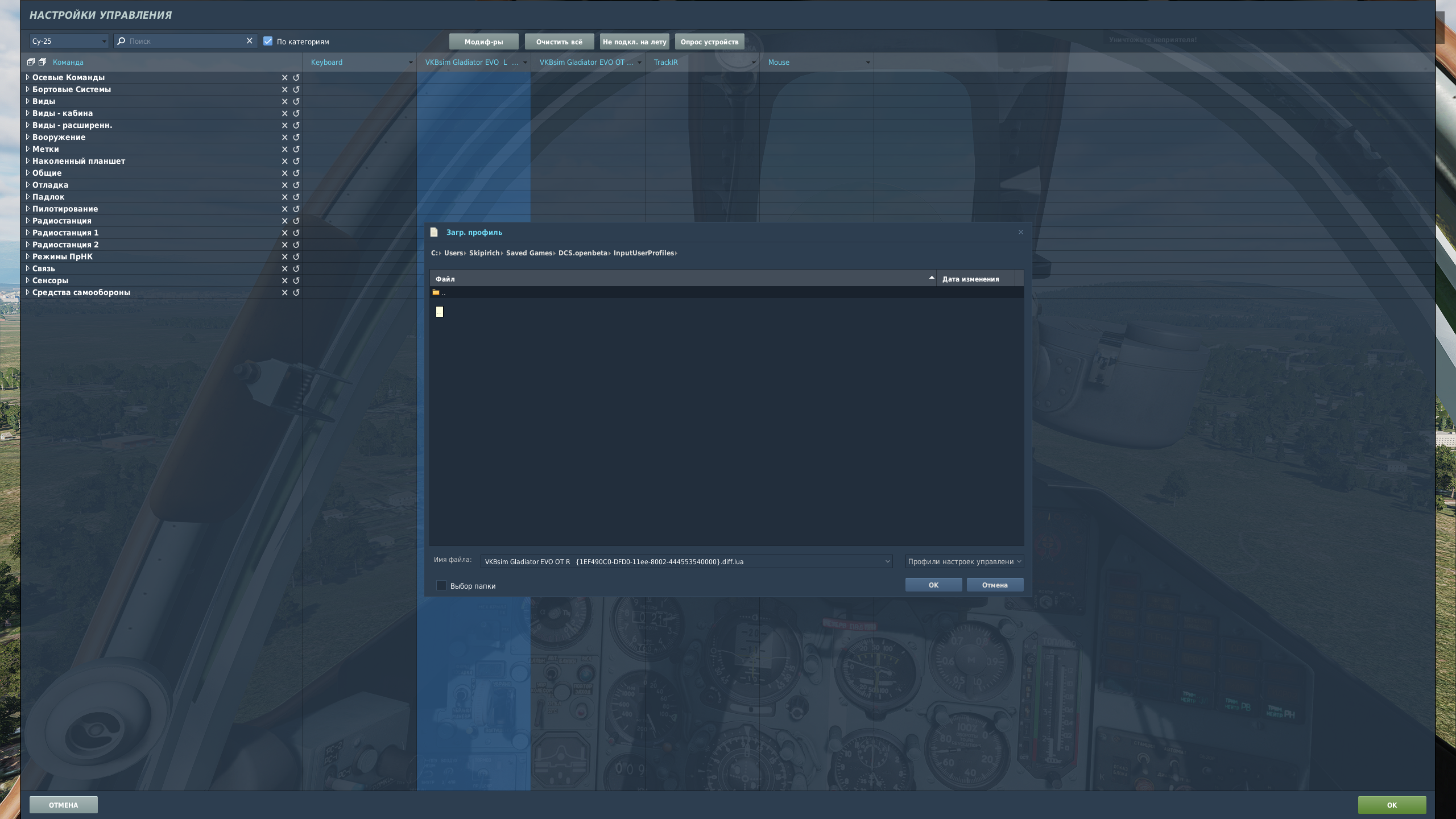Click the collapse all categories icon
1456x819 pixels.
click(x=42, y=62)
